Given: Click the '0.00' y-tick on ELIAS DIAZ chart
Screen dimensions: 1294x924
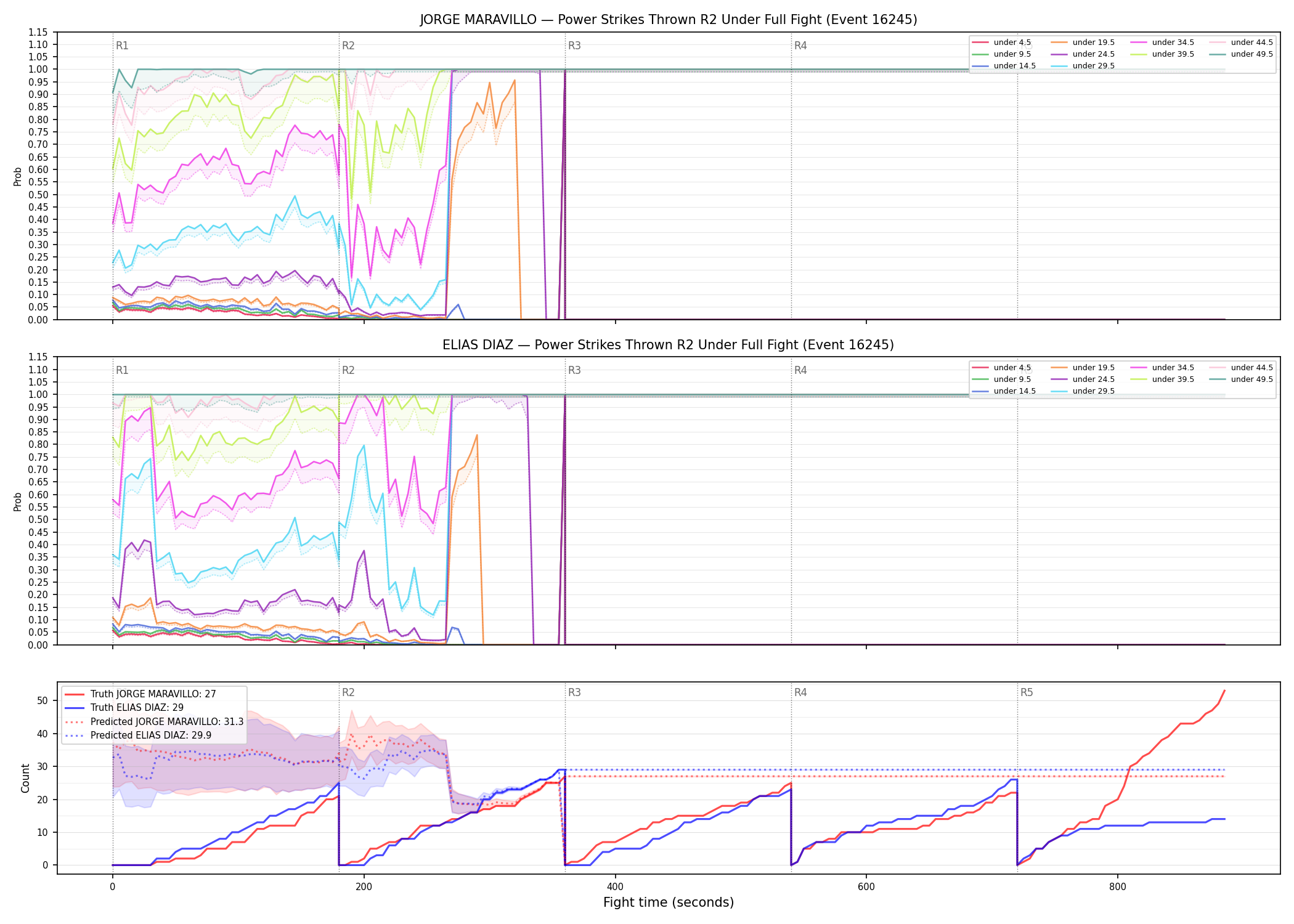Looking at the screenshot, I should pyautogui.click(x=38, y=645).
